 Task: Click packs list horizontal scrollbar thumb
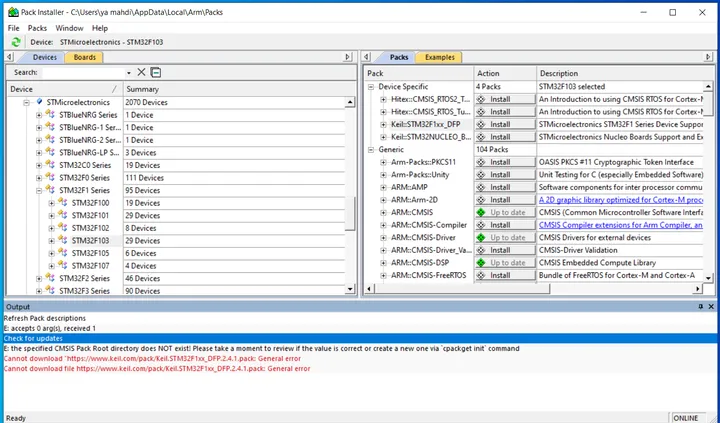click(461, 289)
